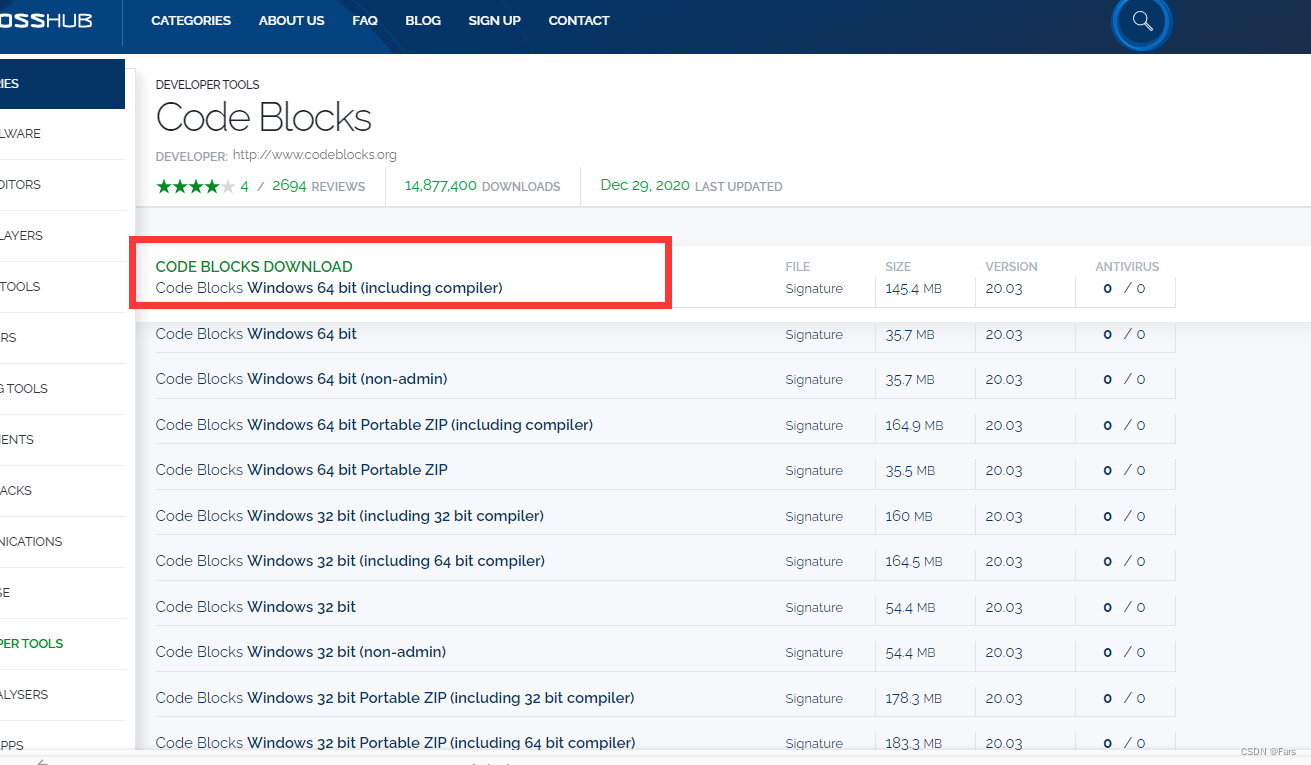1311x765 pixels.
Task: Download 64 bit Portable ZIP (including compiler)
Action: 374,425
